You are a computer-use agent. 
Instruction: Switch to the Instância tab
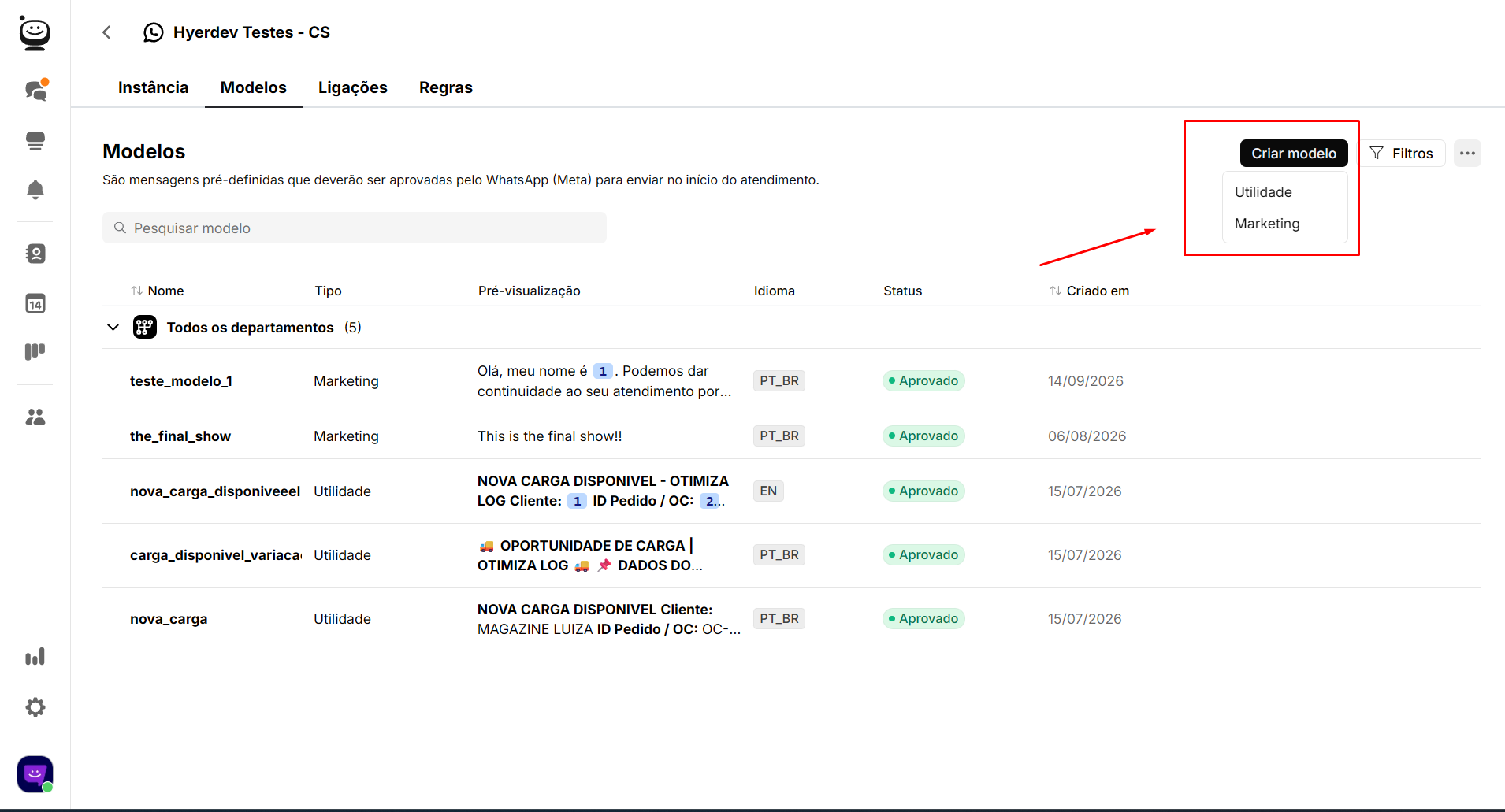[x=153, y=87]
